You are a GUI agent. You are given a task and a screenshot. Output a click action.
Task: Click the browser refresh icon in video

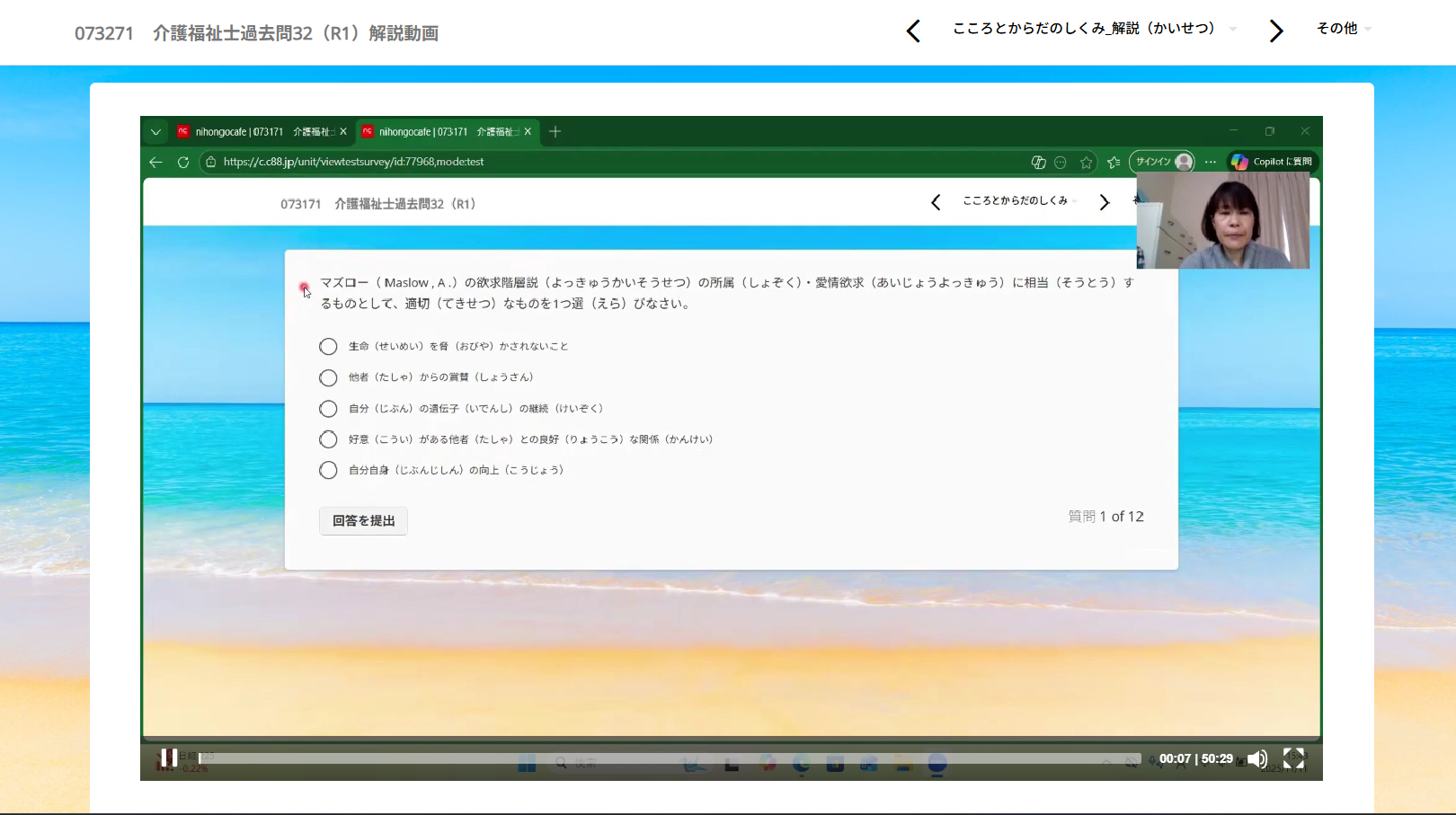(x=183, y=162)
